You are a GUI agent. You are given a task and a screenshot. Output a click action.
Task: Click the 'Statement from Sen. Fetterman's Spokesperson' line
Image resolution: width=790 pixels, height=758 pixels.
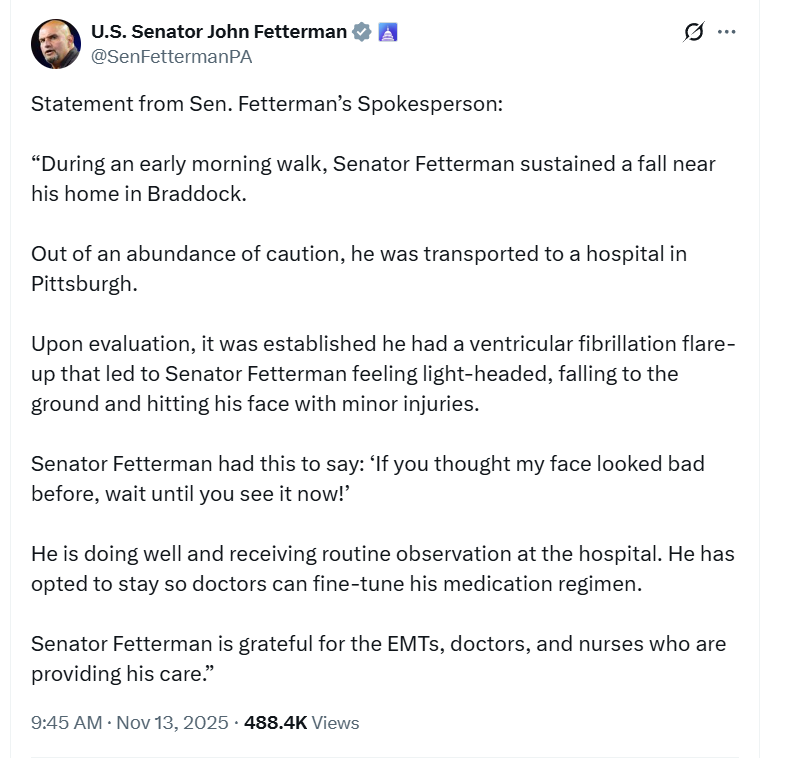tap(267, 104)
